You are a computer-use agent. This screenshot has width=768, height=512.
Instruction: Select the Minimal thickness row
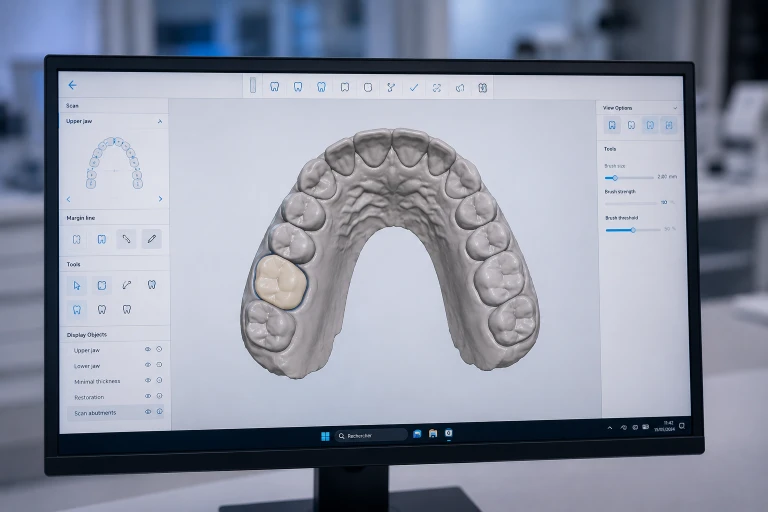pyautogui.click(x=115, y=381)
